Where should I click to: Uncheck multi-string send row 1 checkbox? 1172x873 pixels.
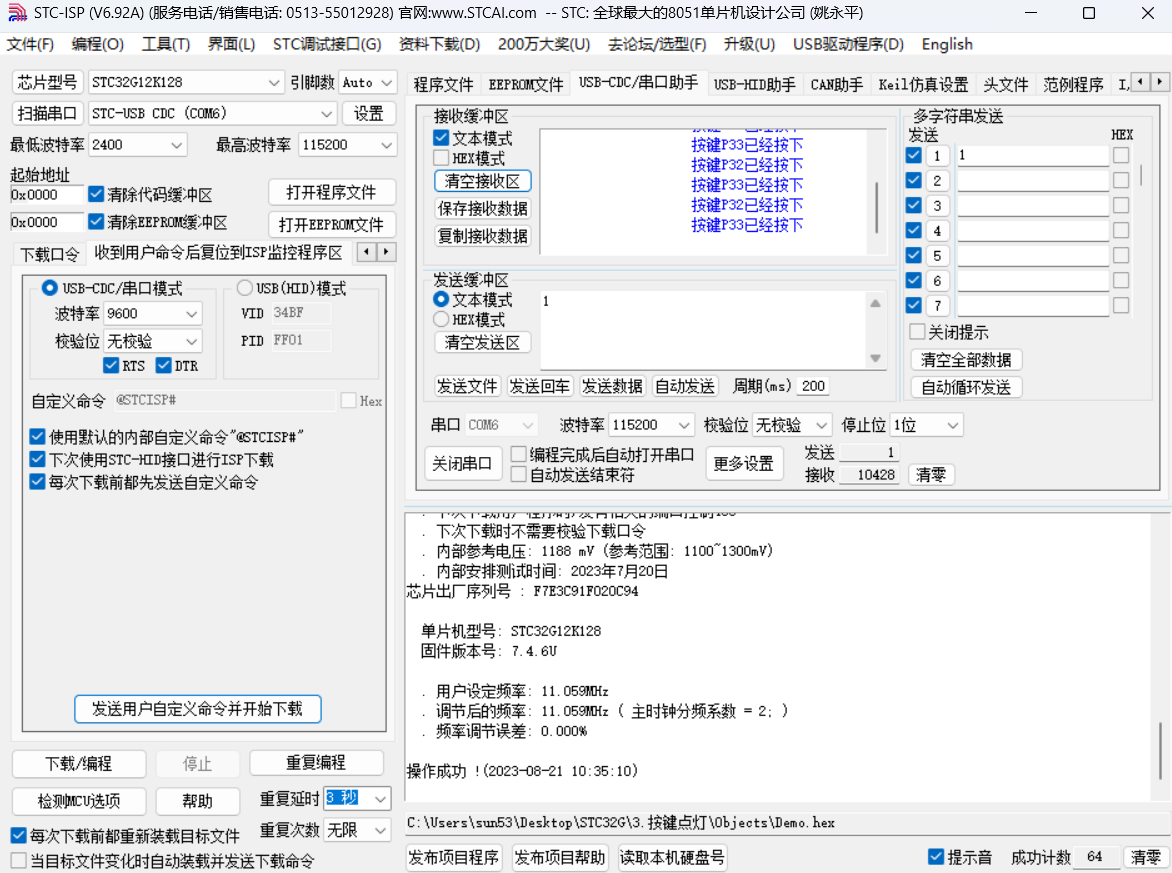click(x=913, y=155)
